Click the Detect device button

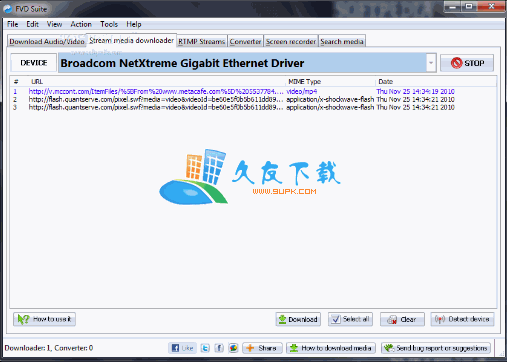point(462,319)
